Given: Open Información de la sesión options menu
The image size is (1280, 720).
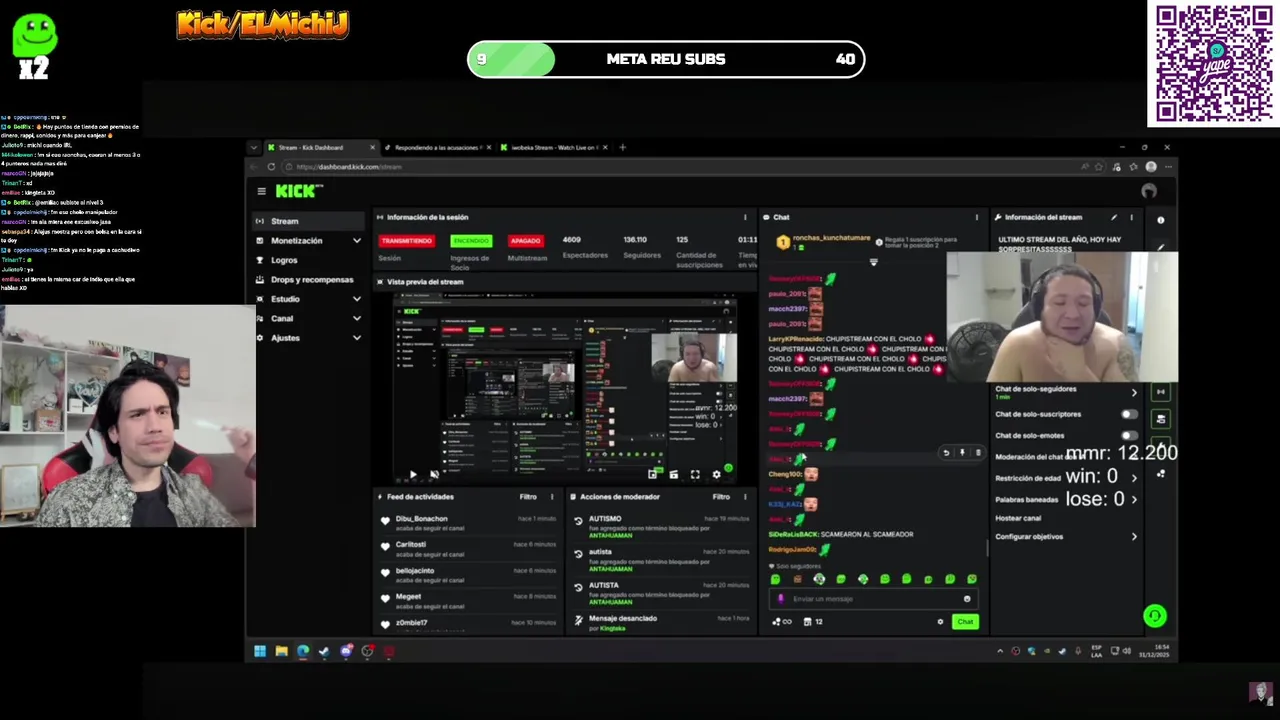Looking at the screenshot, I should tap(744, 217).
